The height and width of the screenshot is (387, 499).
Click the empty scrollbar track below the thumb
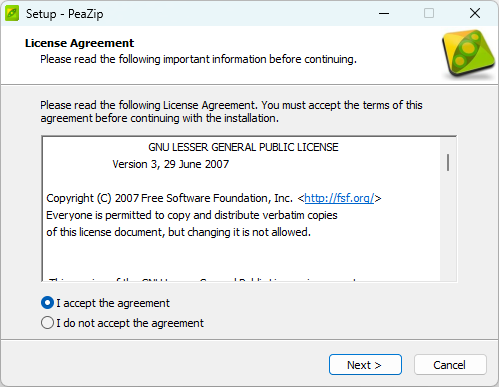(448, 227)
